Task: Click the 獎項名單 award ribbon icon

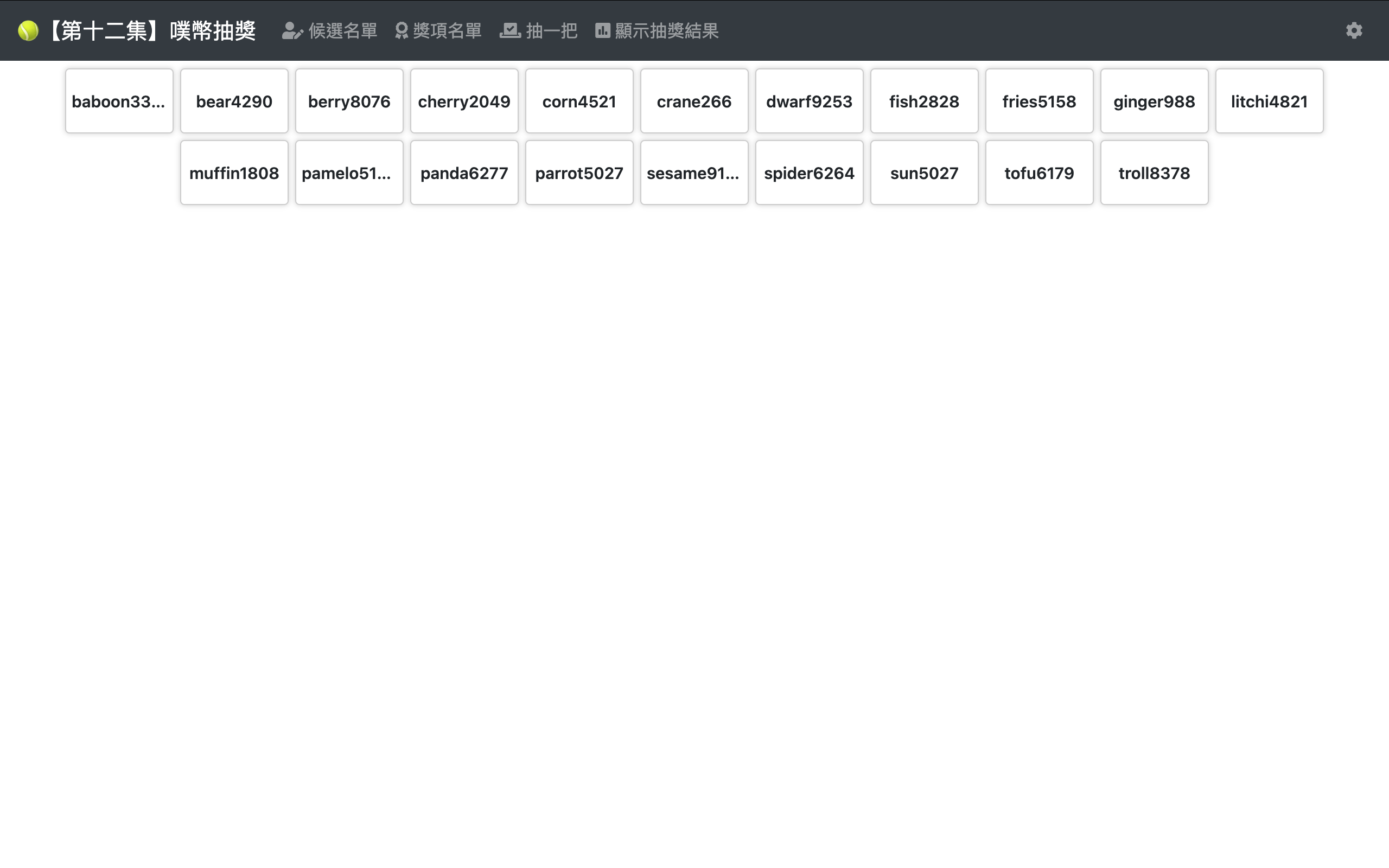Action: tap(401, 30)
